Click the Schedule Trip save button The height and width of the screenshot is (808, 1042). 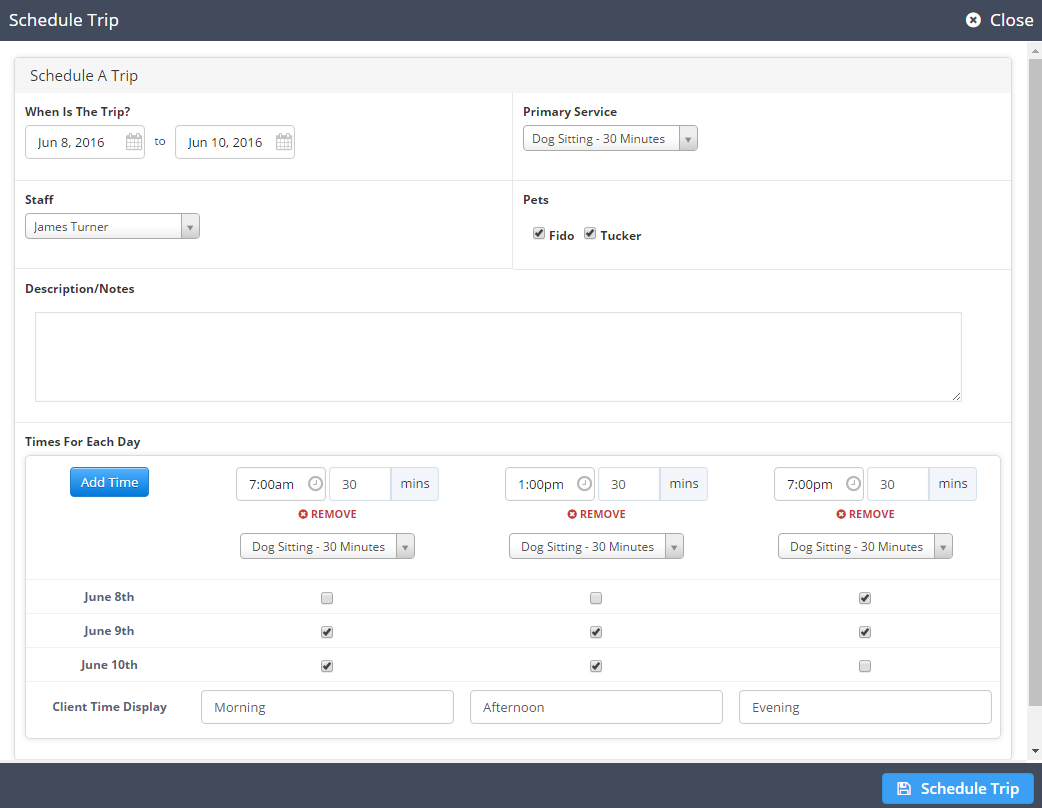pyautogui.click(x=958, y=788)
